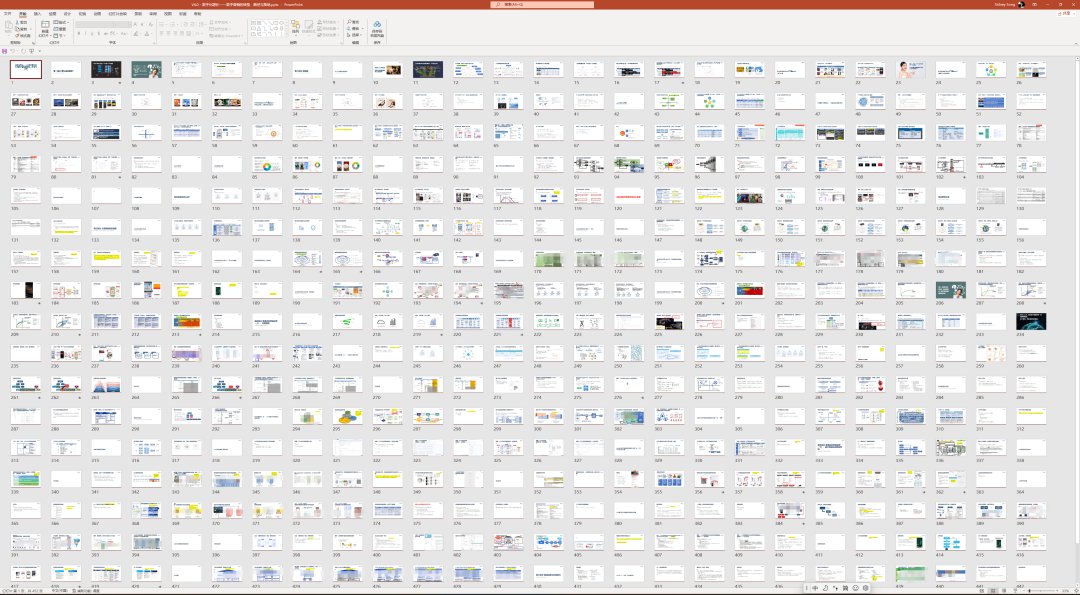Click Undo in the quick access toolbar
The height and width of the screenshot is (595, 1080).
click(14, 51)
